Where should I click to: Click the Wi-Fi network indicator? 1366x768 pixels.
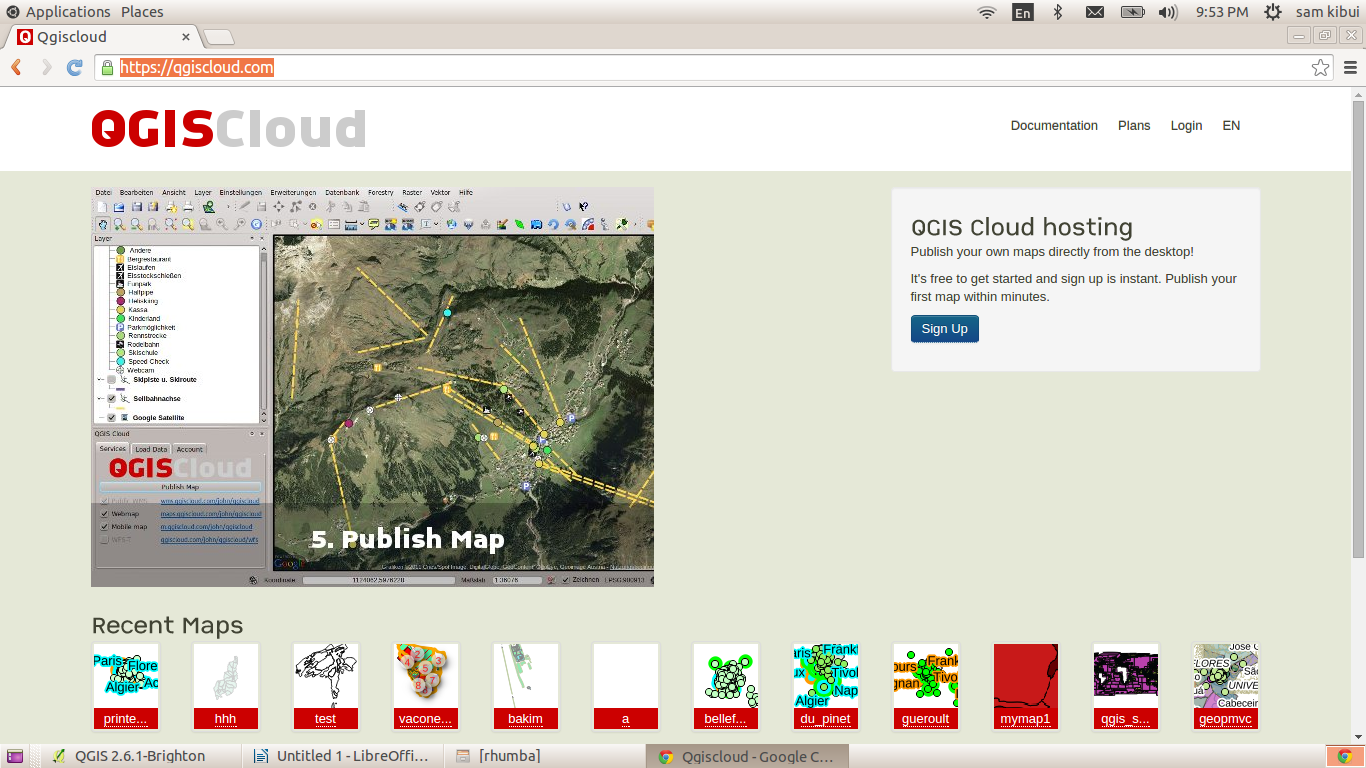coord(987,12)
